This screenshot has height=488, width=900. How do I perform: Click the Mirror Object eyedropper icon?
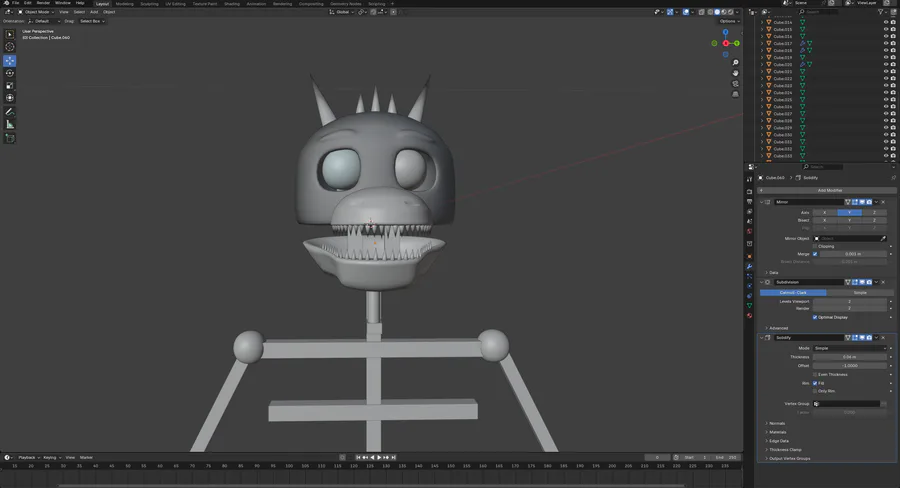coord(883,238)
